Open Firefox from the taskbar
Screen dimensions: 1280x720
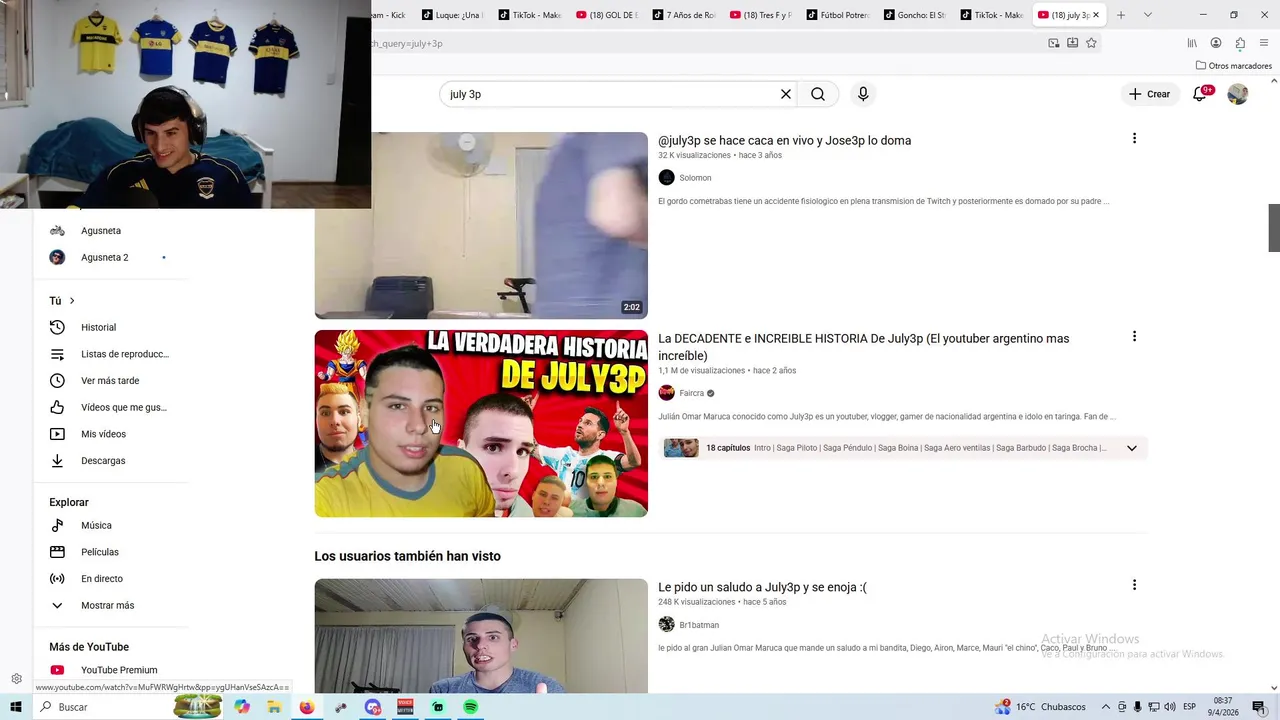[306, 707]
